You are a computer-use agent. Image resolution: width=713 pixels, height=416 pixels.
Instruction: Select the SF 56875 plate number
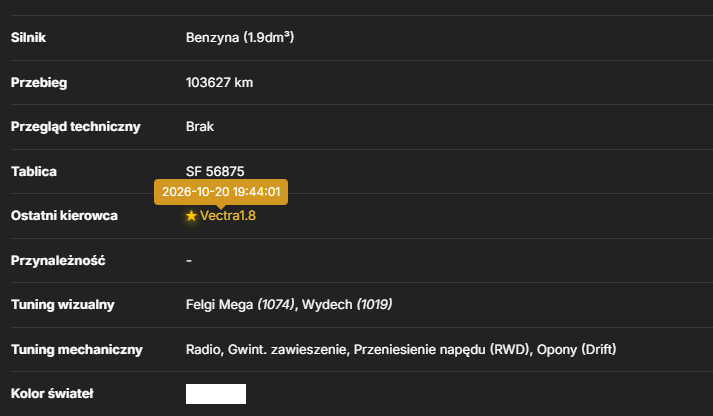click(x=215, y=171)
